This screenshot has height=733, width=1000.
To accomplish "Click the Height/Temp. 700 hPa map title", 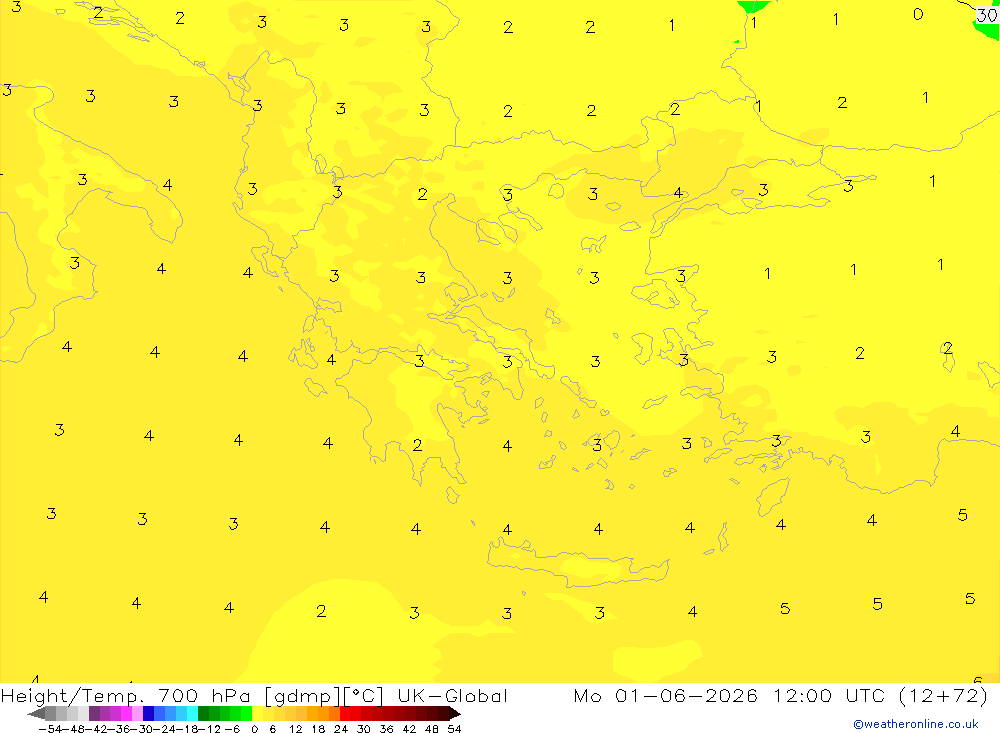I will 123,695.
